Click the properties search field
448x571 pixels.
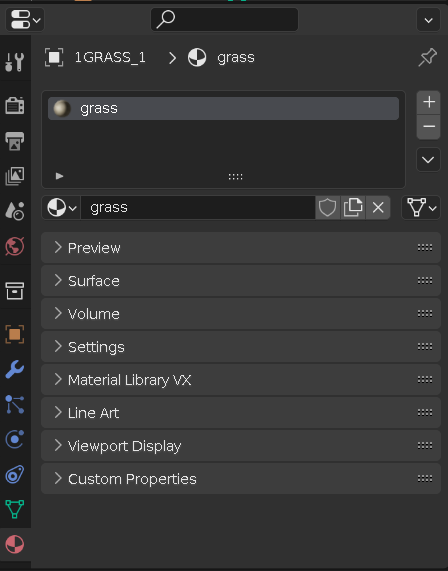[224, 19]
